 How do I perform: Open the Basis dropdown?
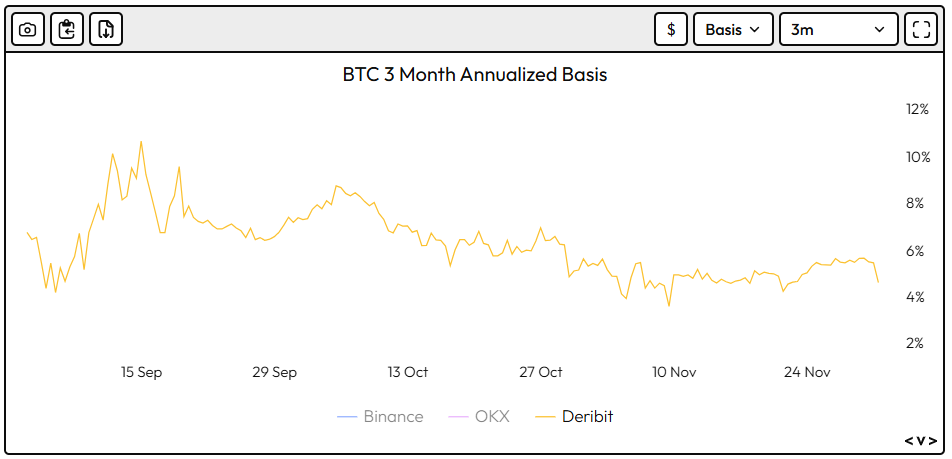tap(733, 29)
